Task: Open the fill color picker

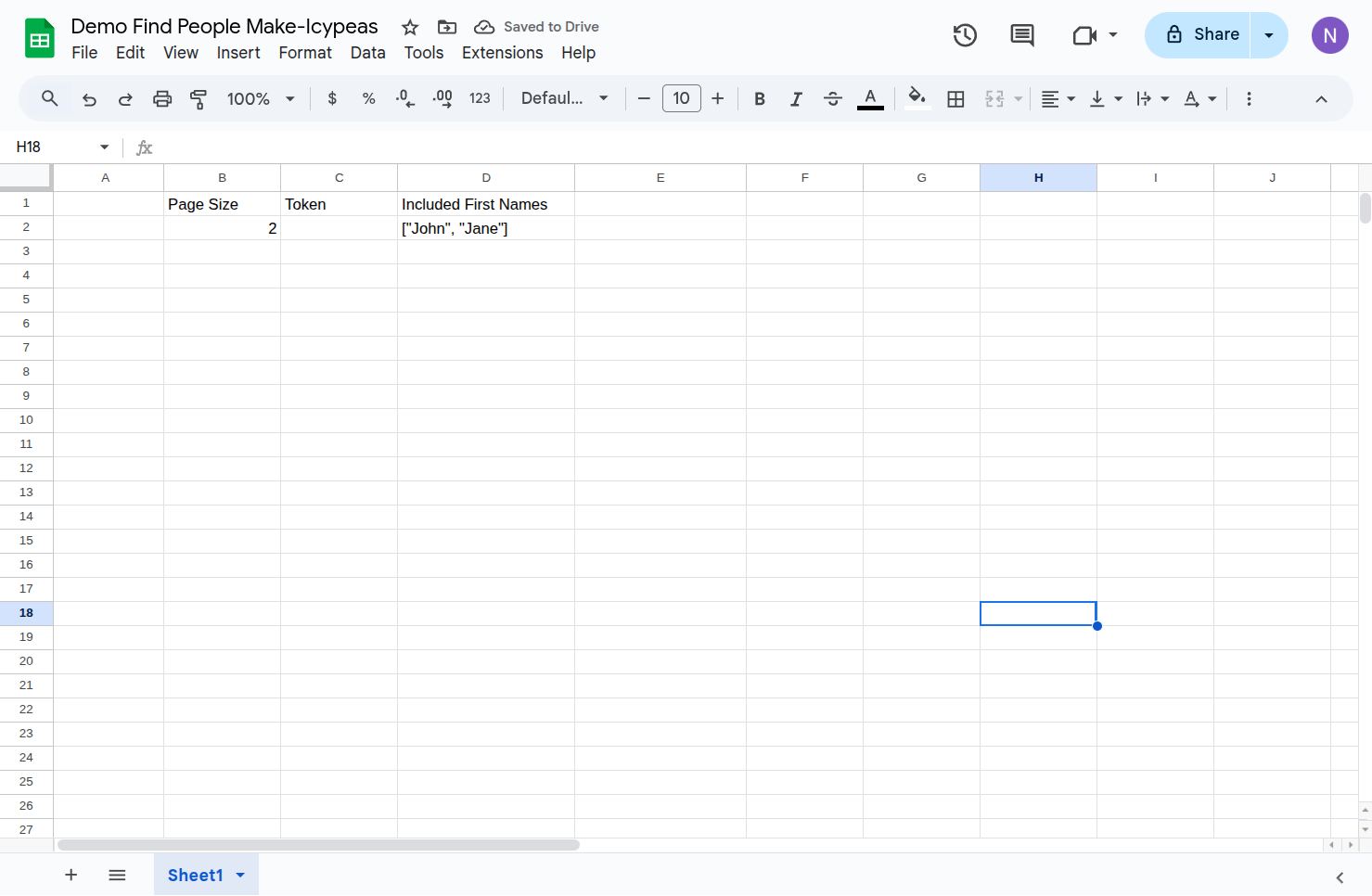Action: (917, 98)
